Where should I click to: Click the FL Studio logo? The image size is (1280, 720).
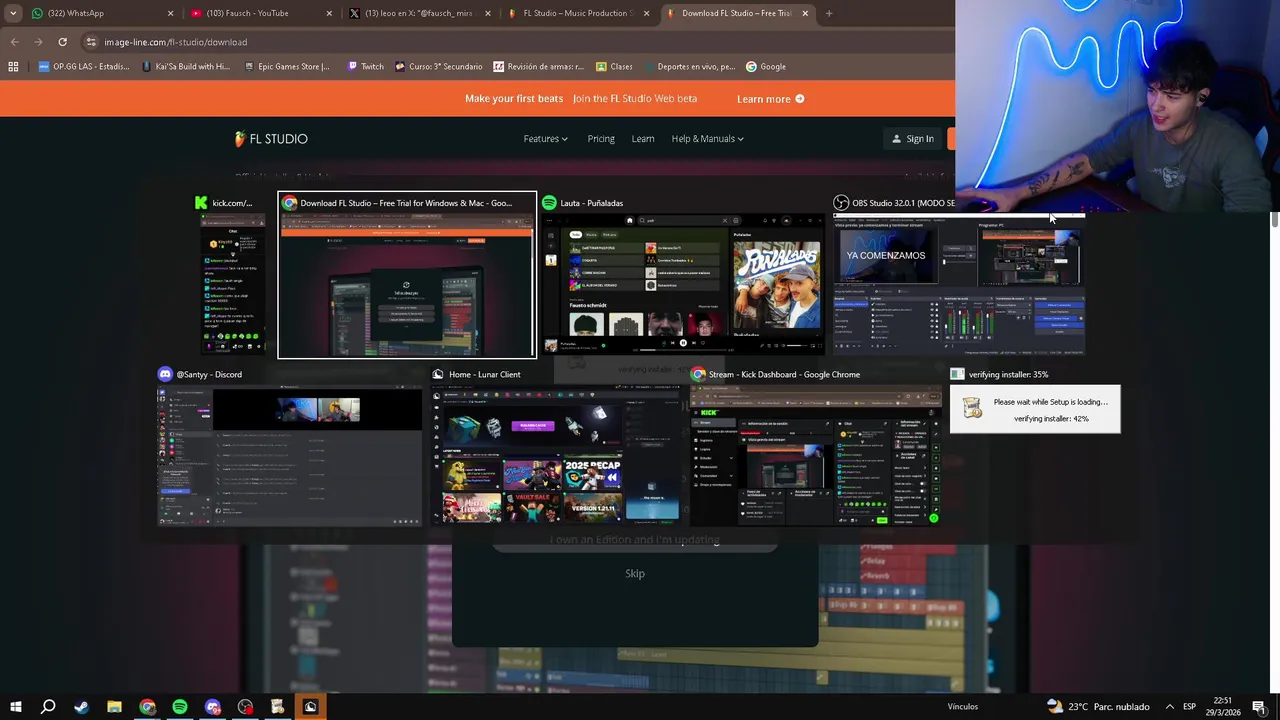271,139
